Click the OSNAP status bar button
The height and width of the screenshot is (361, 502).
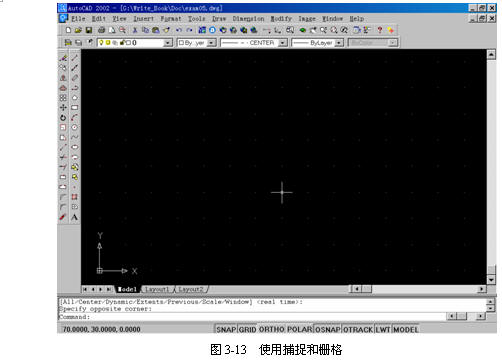(x=328, y=329)
